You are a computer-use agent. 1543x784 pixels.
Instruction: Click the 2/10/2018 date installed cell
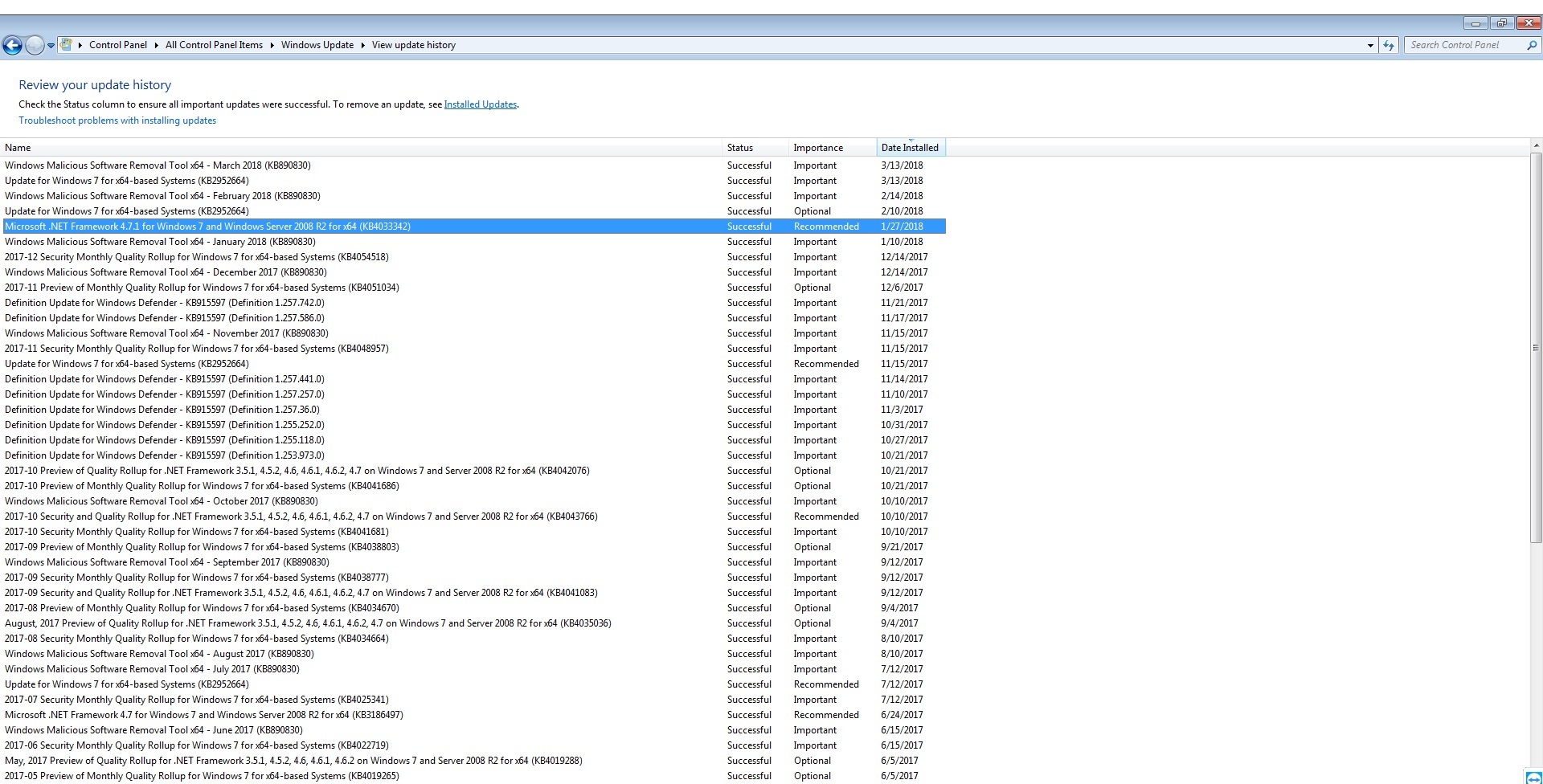pos(902,211)
